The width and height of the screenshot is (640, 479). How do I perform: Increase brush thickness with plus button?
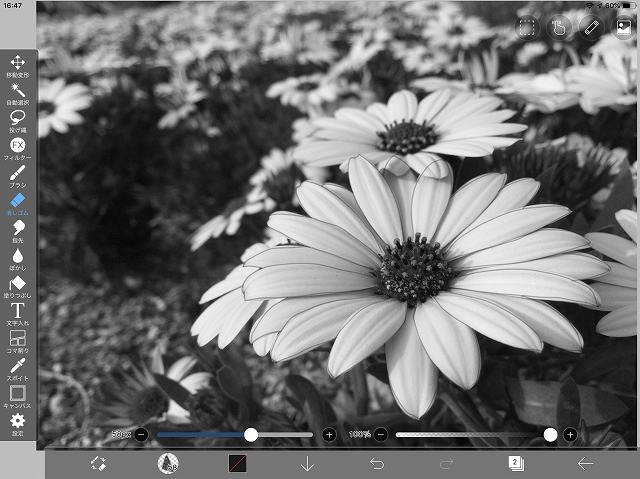coord(329,435)
